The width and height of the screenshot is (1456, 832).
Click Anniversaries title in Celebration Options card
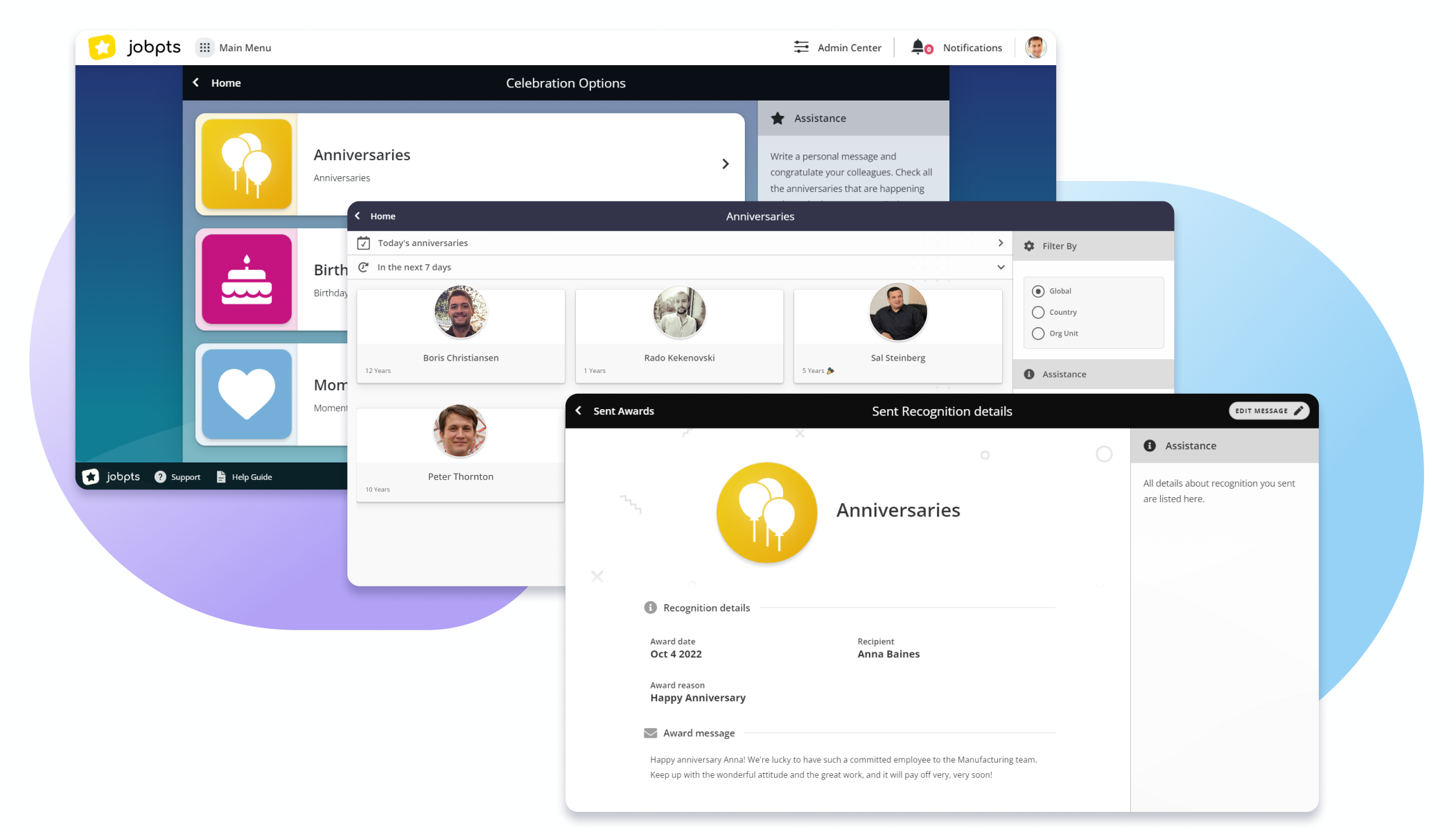(362, 155)
